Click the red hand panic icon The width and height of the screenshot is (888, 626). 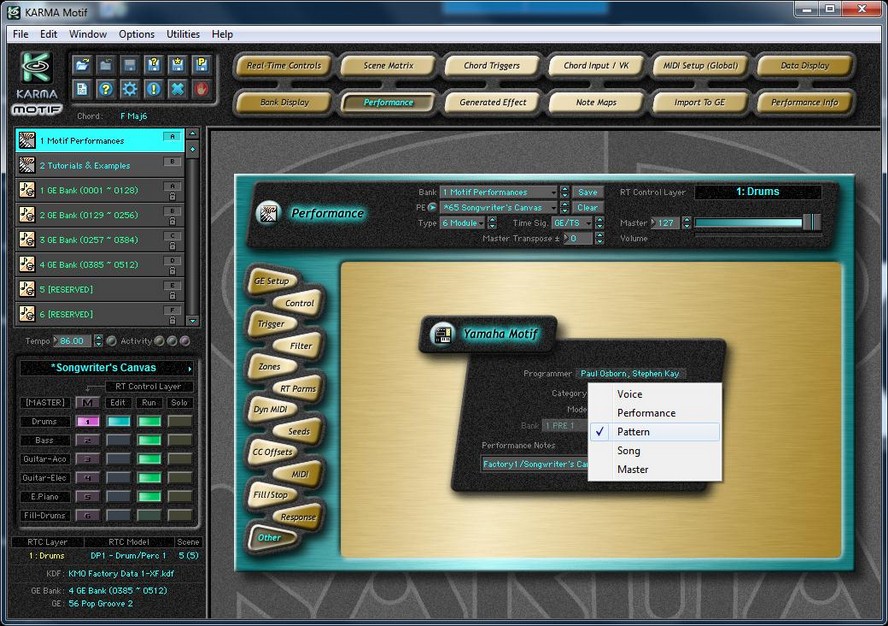(201, 88)
